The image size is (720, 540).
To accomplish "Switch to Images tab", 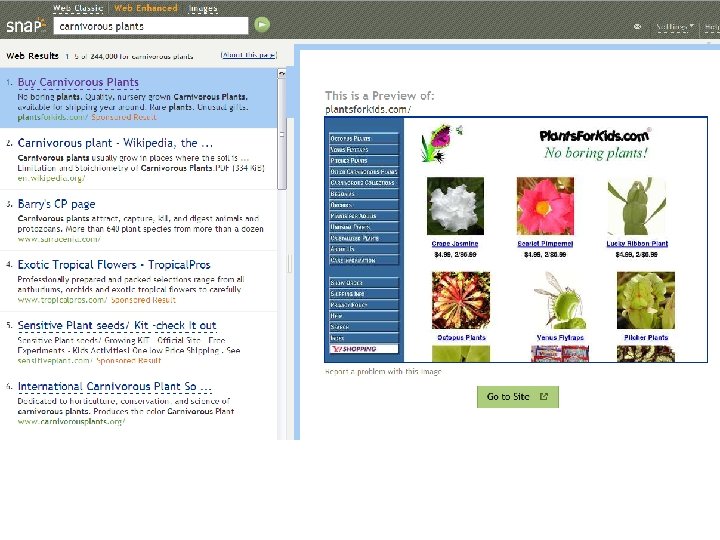I will pos(202,8).
